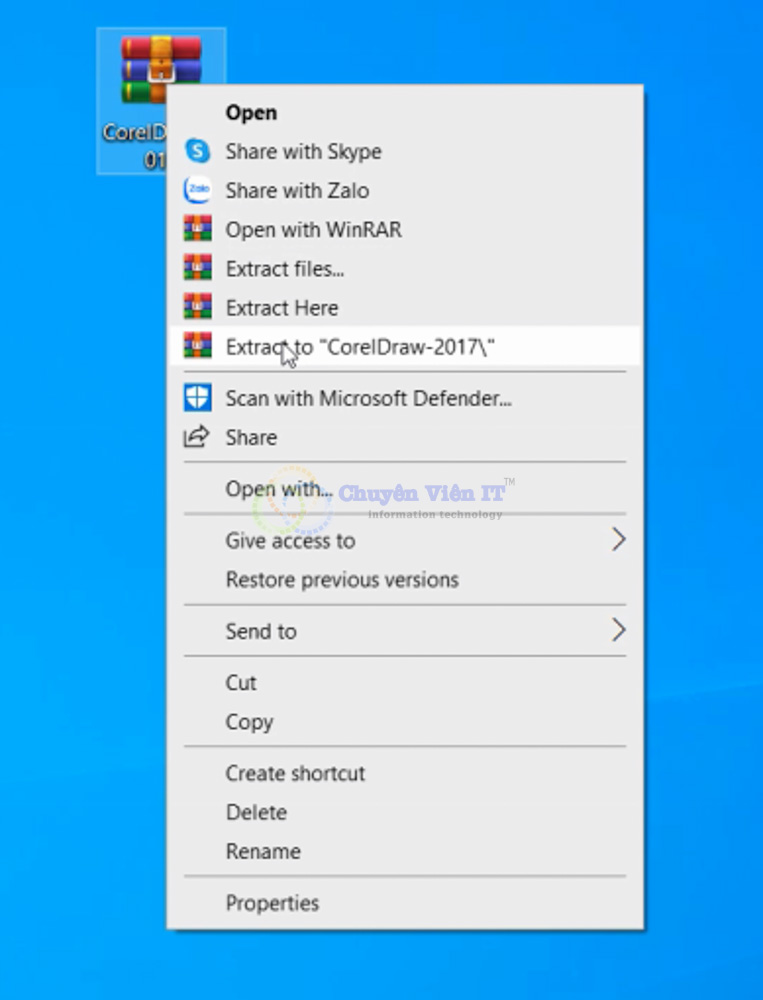Choose Open at top of context menu
The width and height of the screenshot is (763, 1000).
(251, 113)
